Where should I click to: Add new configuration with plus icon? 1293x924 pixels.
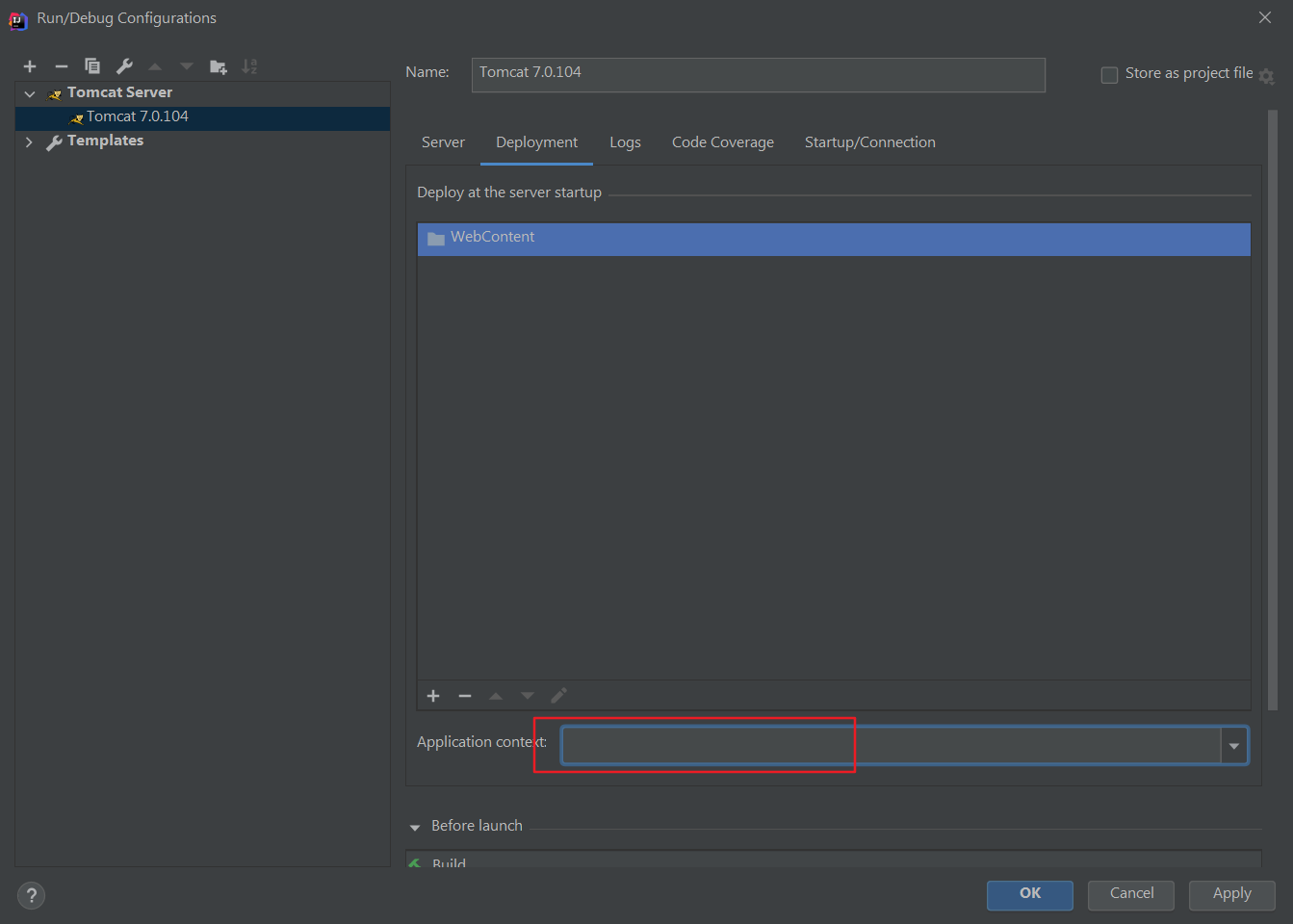30,66
